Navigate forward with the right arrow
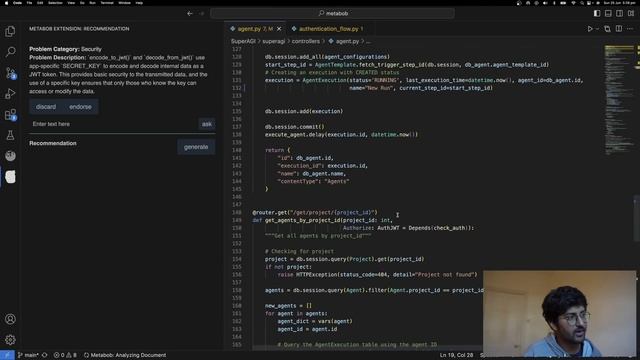640x360 pixels. pos(201,13)
